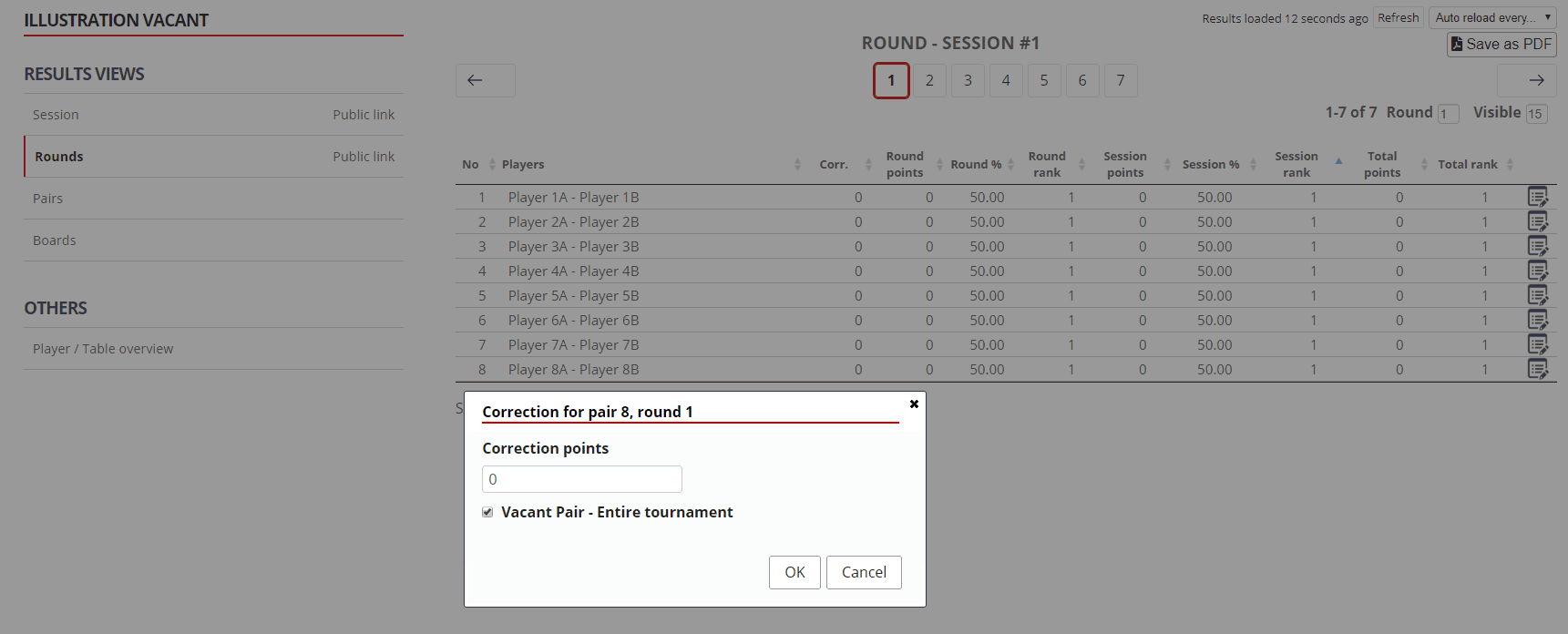Image resolution: width=1568 pixels, height=634 pixels.
Task: Click the previous round left arrow
Action: [485, 80]
